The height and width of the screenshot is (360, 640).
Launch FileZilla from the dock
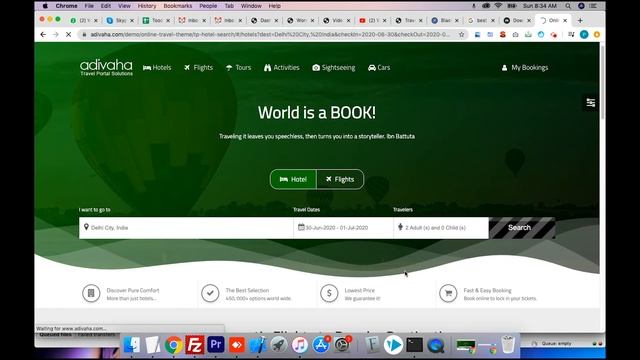coord(195,345)
